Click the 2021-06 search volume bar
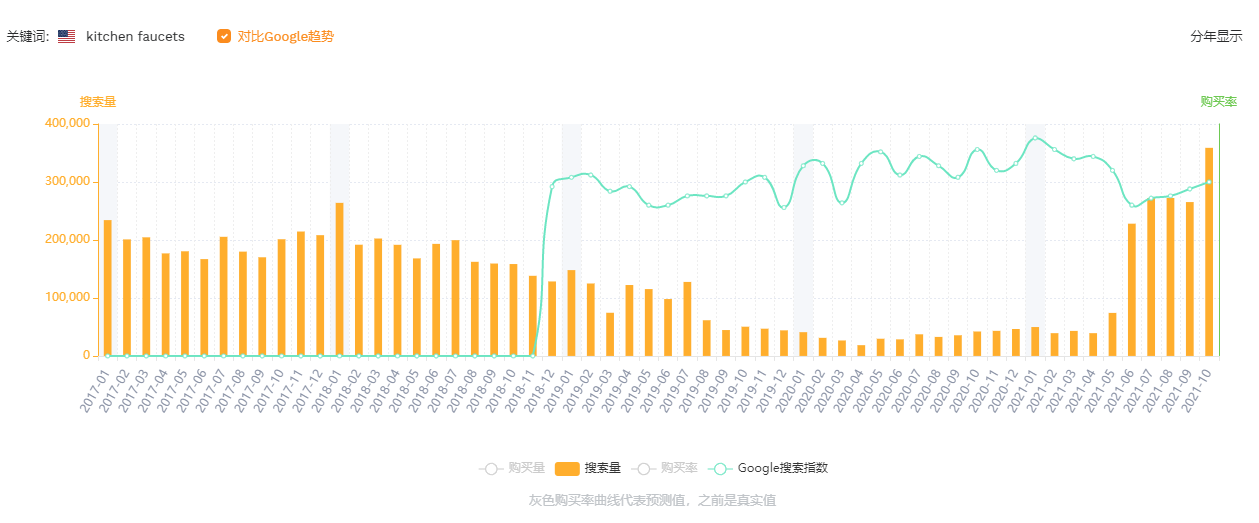 point(1132,290)
